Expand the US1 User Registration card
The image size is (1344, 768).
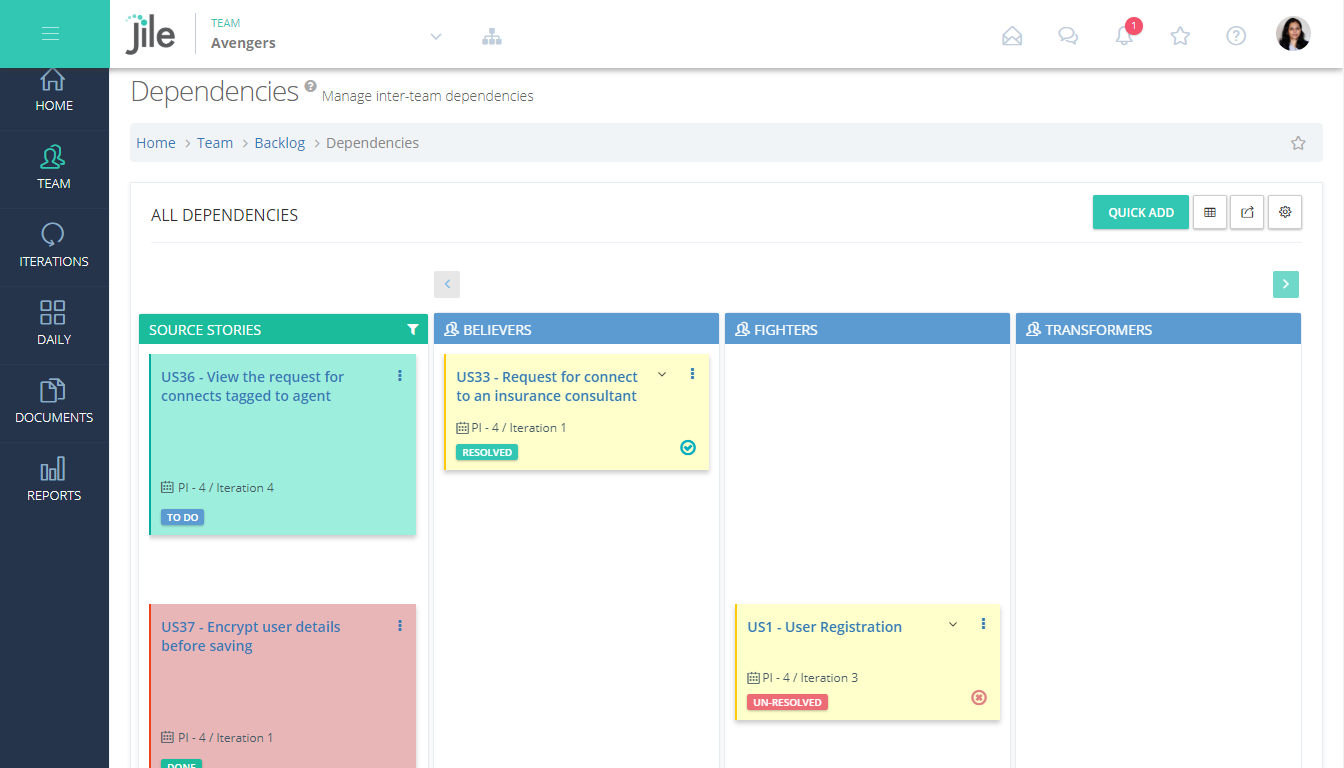(x=953, y=624)
